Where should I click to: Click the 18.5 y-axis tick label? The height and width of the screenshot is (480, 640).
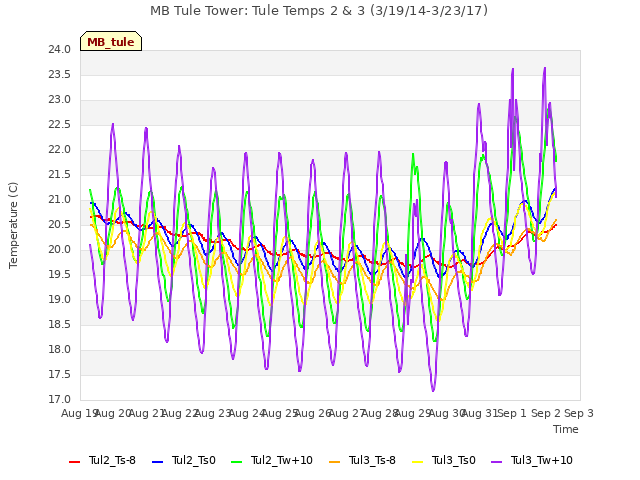click(60, 324)
